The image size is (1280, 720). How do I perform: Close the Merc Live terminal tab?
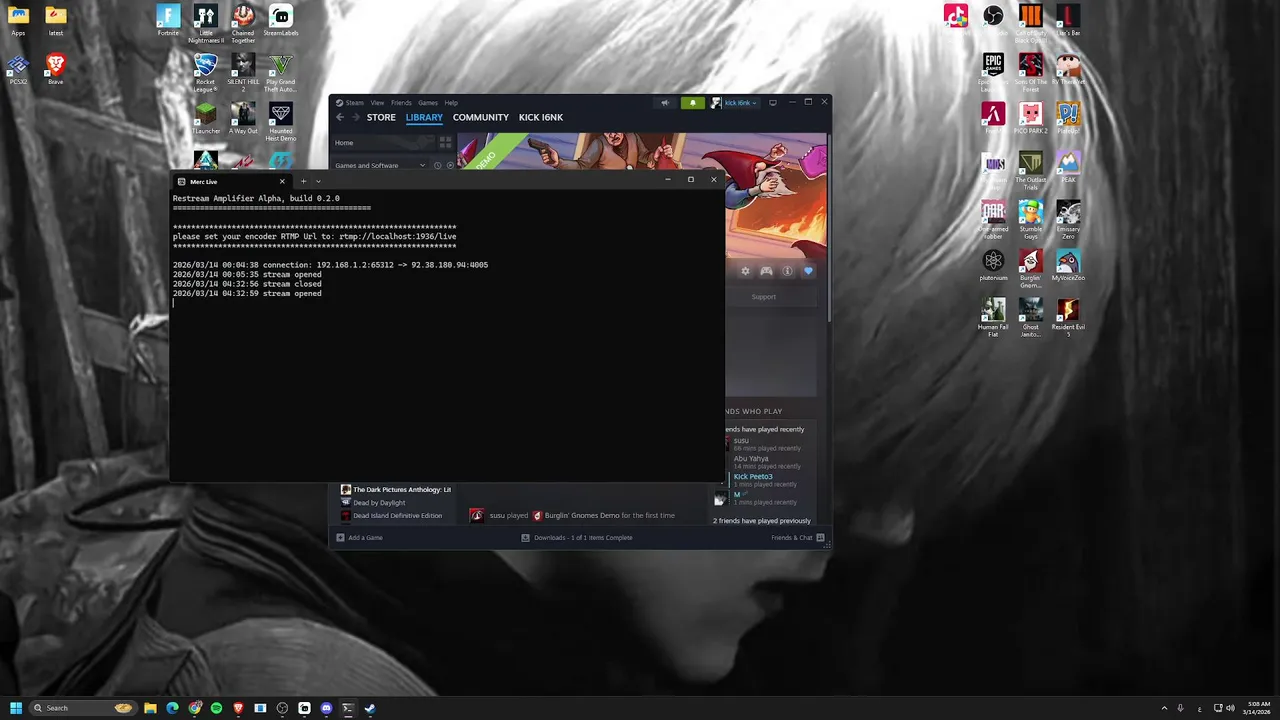(282, 181)
